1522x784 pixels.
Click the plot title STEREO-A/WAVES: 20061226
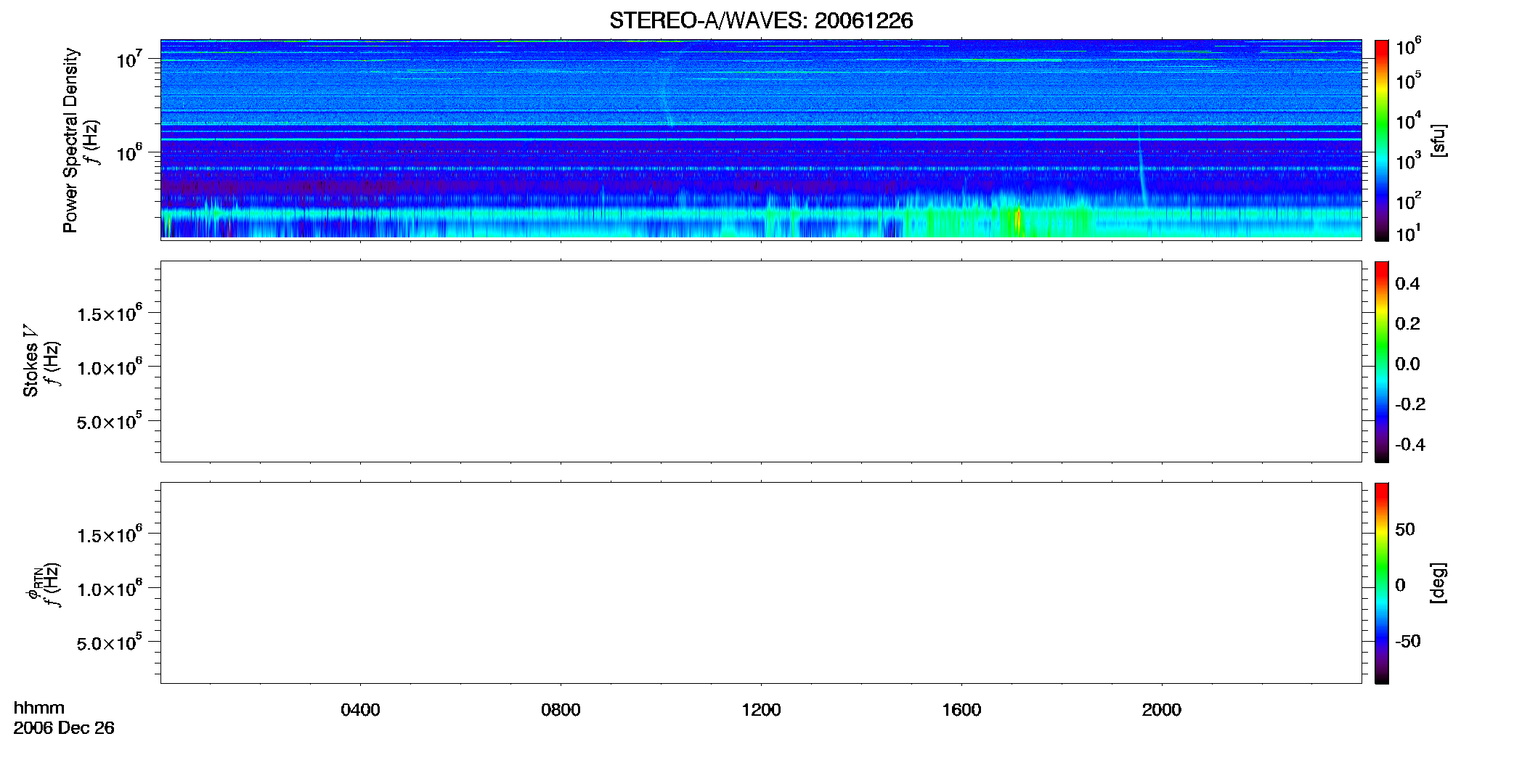coord(761,20)
